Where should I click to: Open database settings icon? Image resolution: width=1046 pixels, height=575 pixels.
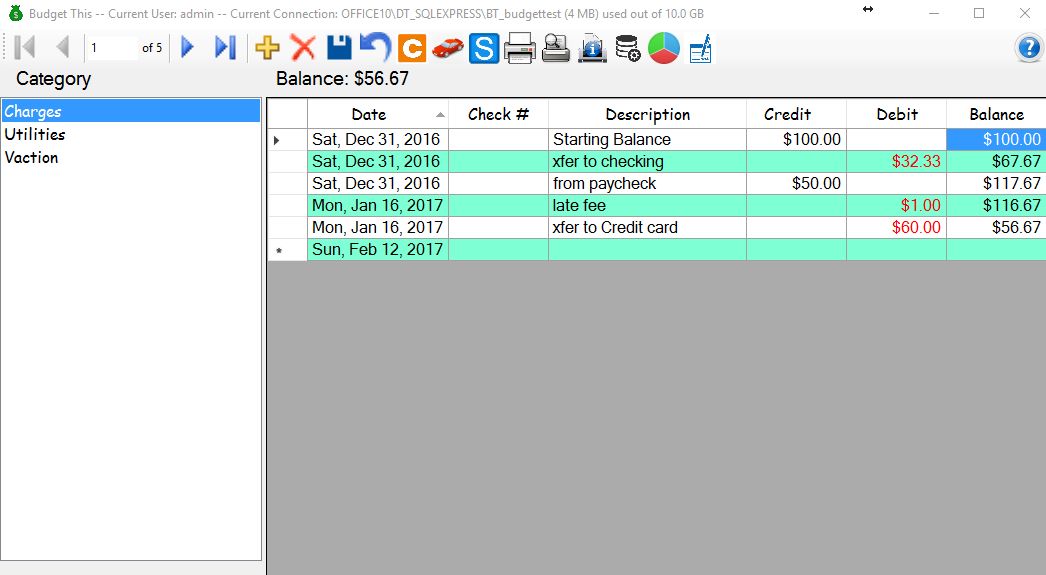coord(628,48)
